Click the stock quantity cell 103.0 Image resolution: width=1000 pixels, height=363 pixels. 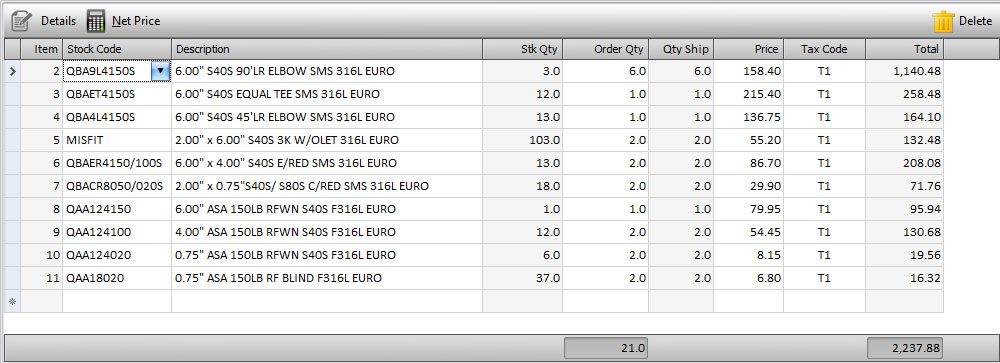[522, 140]
